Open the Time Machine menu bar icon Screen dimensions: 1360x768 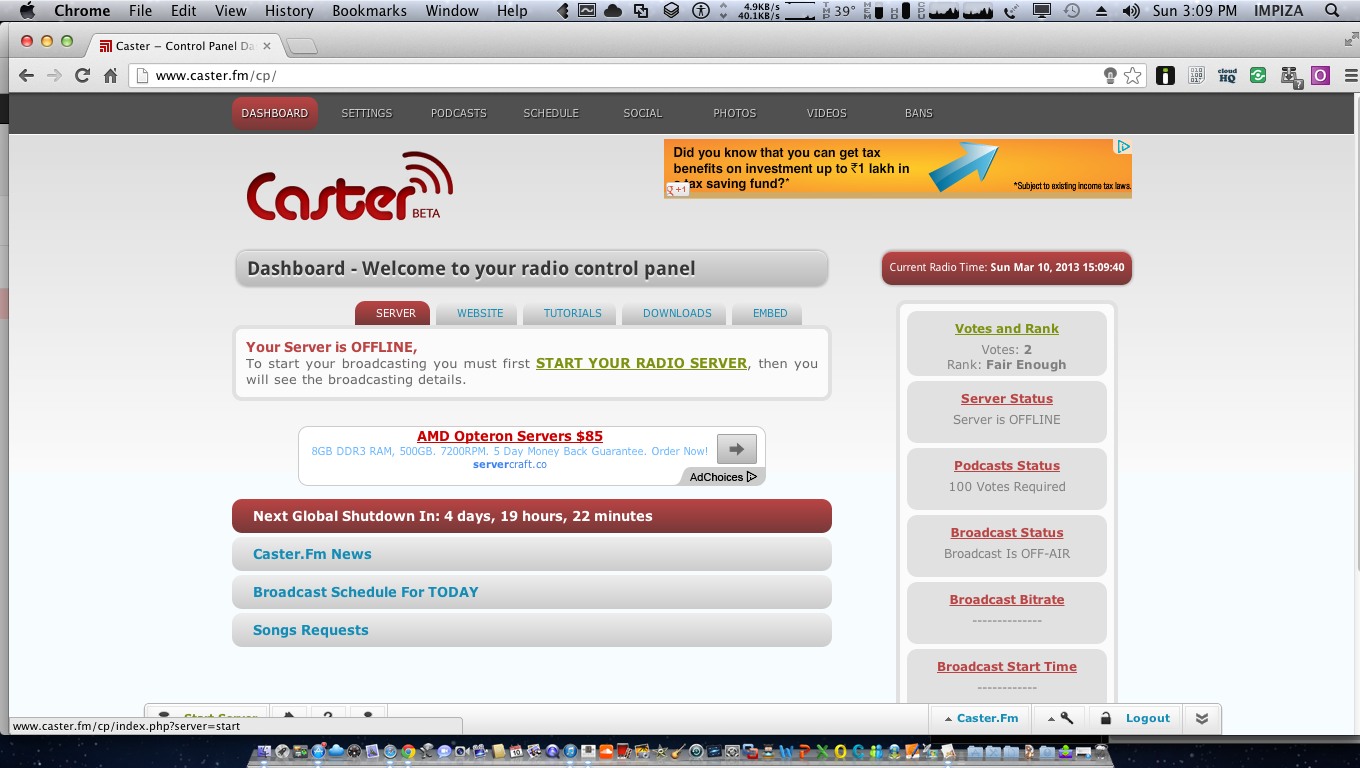(1072, 11)
